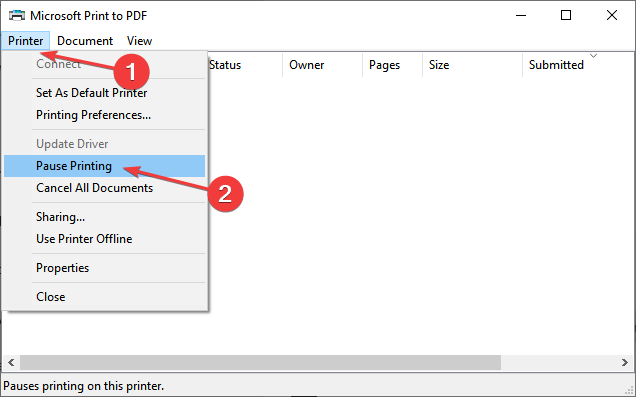Image resolution: width=636 pixels, height=397 pixels.
Task: Open Printing Preferences... entry
Action: click(105, 115)
